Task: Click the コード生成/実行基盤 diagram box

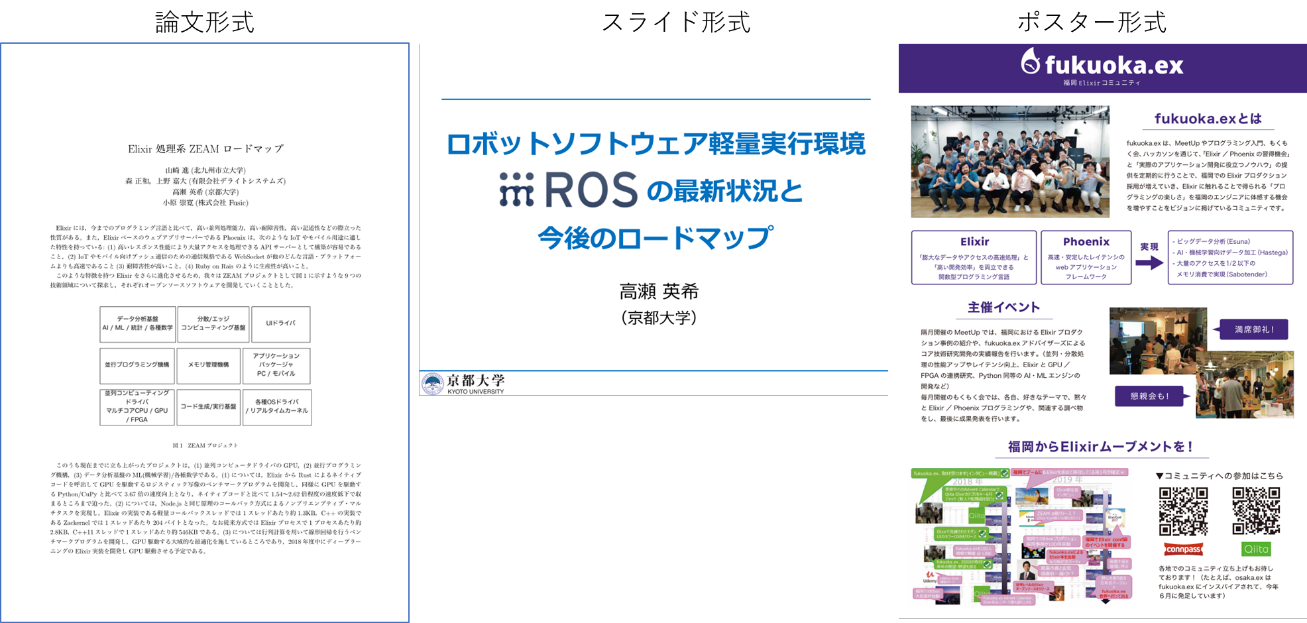Action: tap(209, 407)
